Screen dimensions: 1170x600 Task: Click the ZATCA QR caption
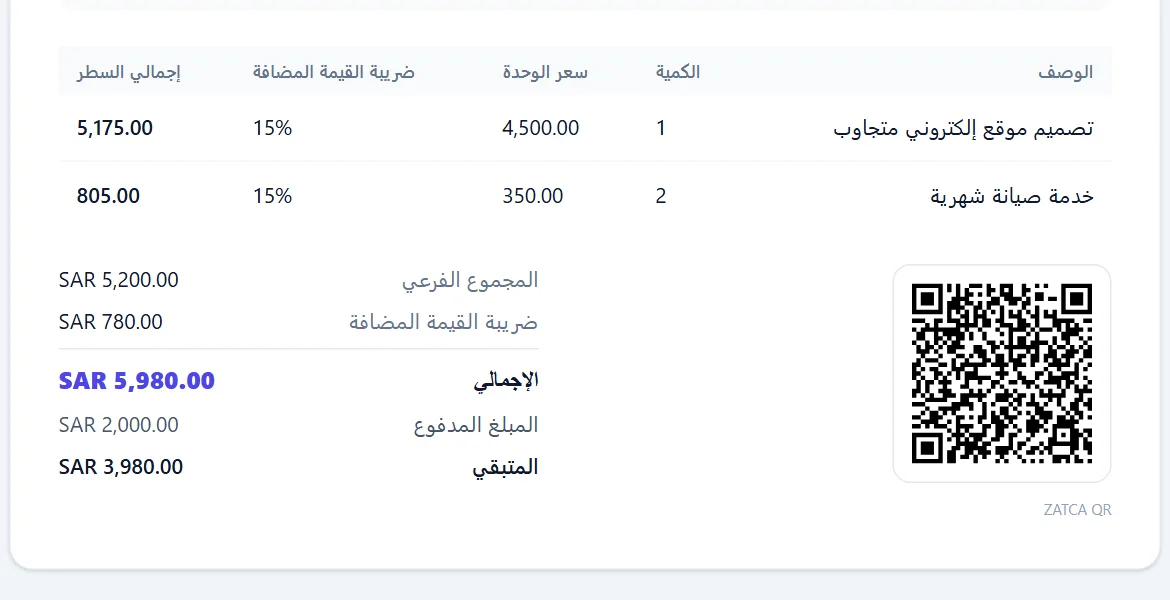[1077, 510]
